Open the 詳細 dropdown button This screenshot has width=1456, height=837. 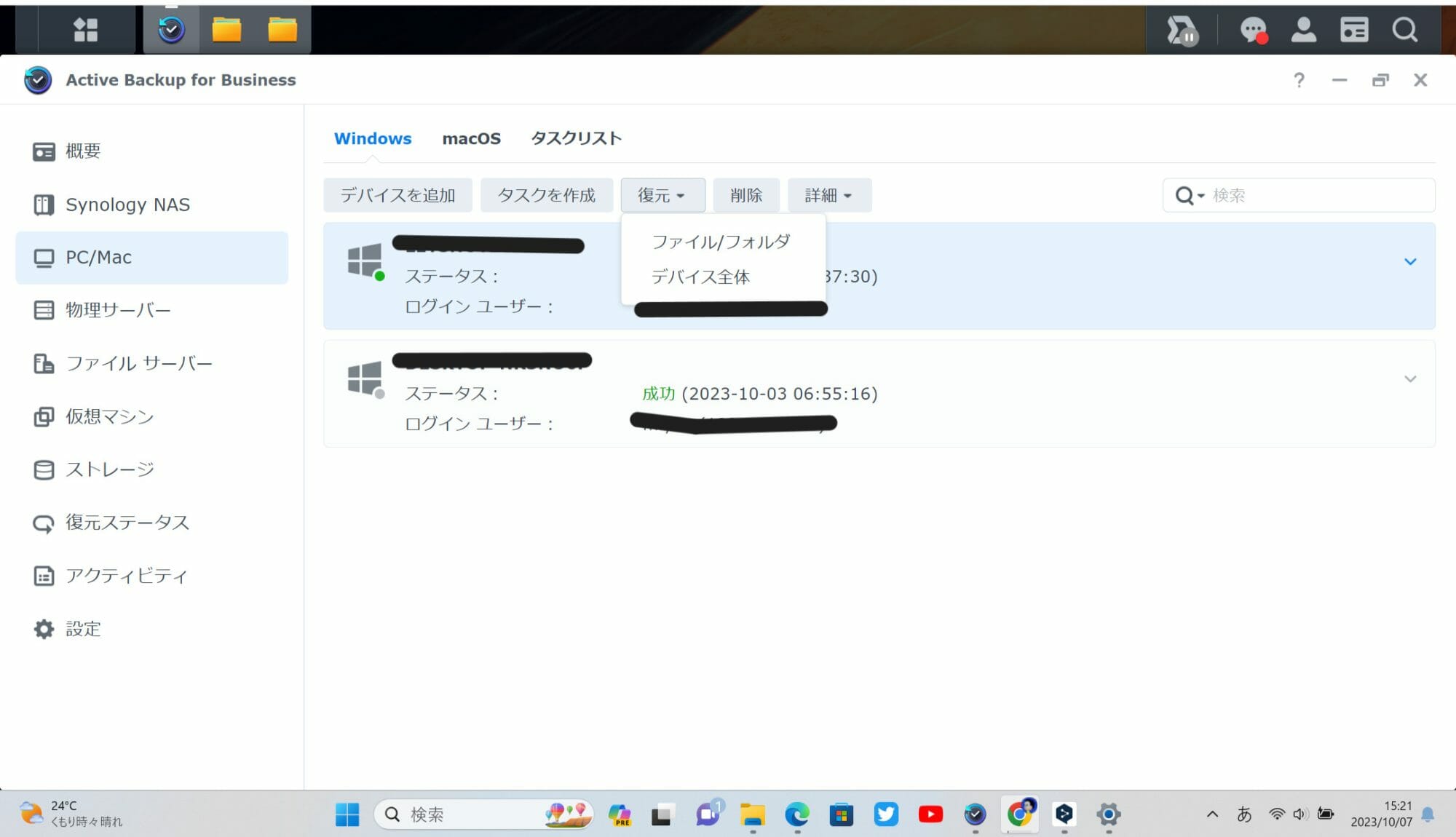point(829,195)
